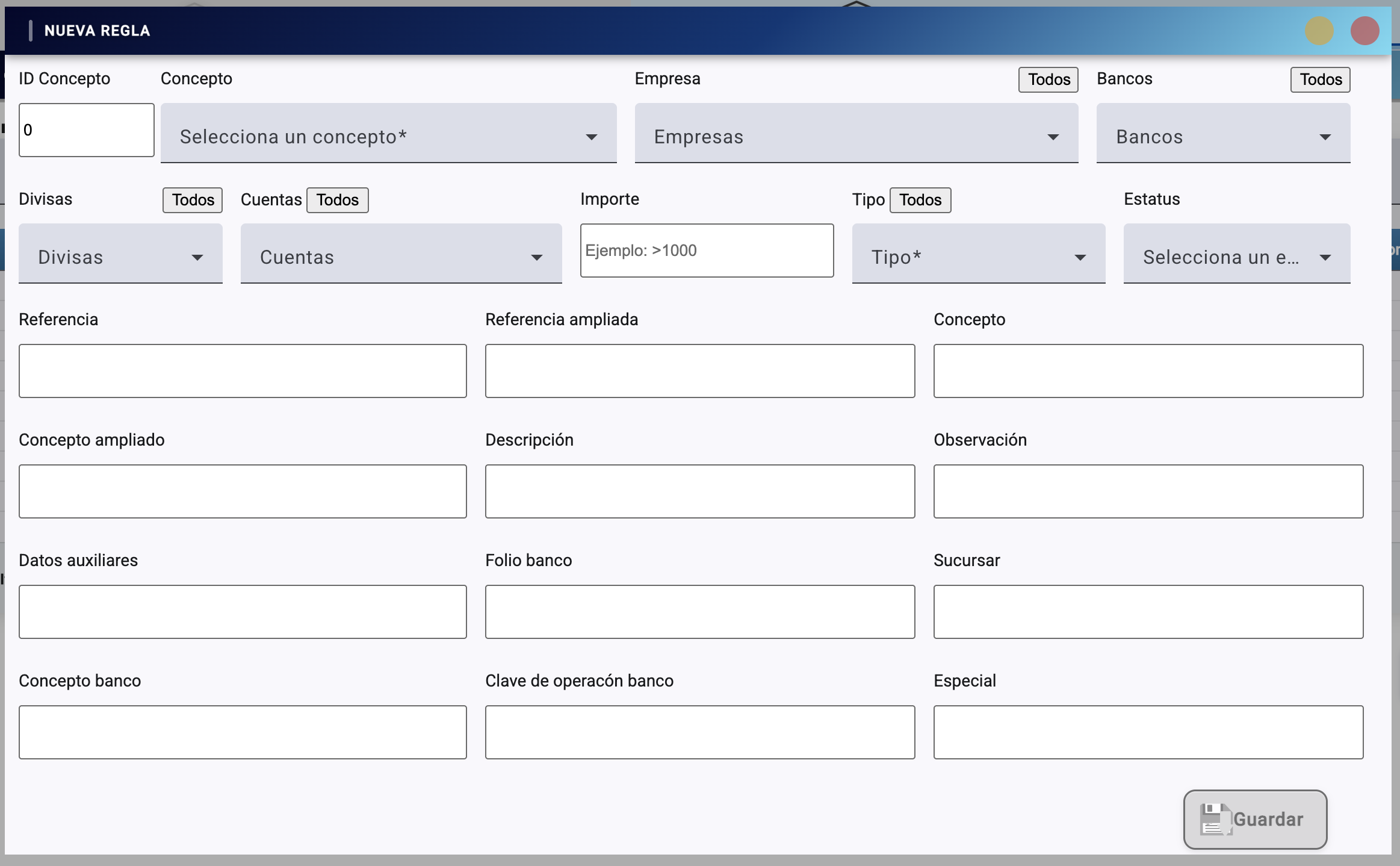Click the Guardar save button
Viewport: 1400px width, 866px height.
pos(1254,819)
